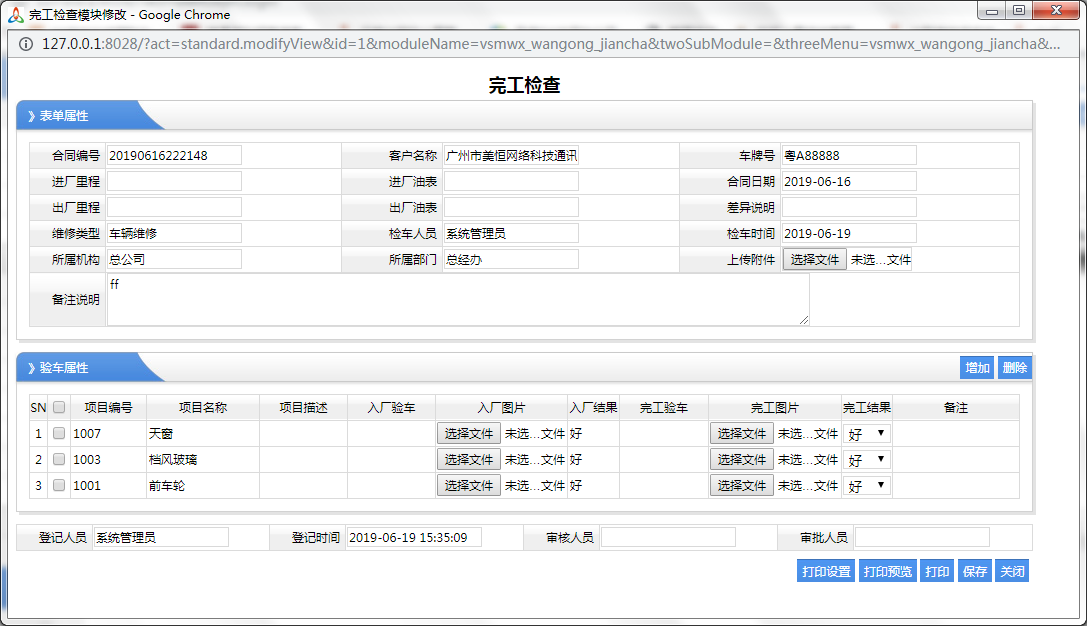Click the 备注说明 text area
The height and width of the screenshot is (626, 1087).
[x=457, y=300]
